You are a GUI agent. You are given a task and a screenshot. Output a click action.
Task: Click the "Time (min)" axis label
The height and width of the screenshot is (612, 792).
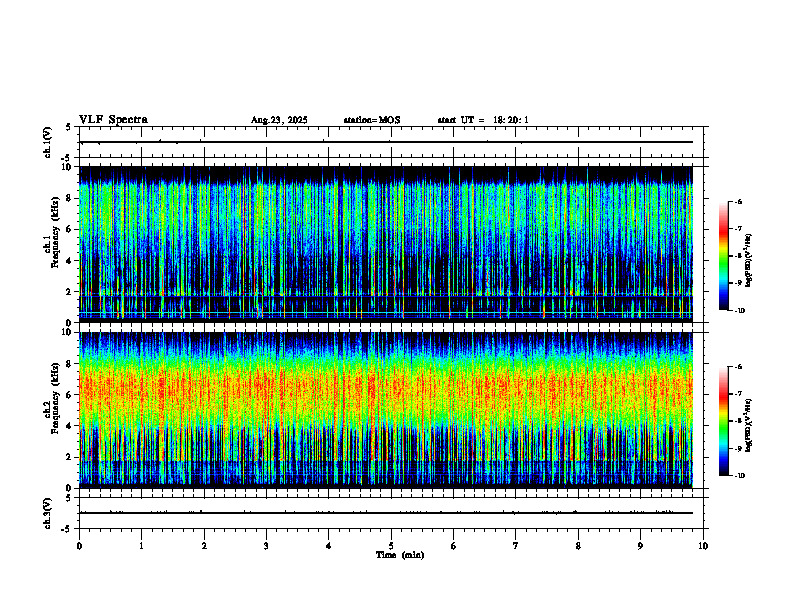400,555
